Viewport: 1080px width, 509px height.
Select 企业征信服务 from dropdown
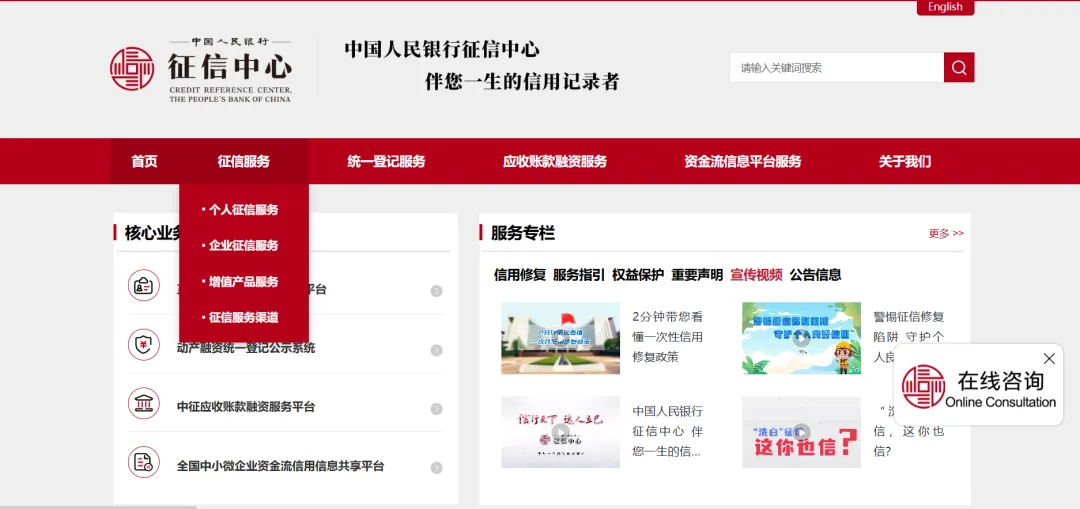pyautogui.click(x=244, y=246)
